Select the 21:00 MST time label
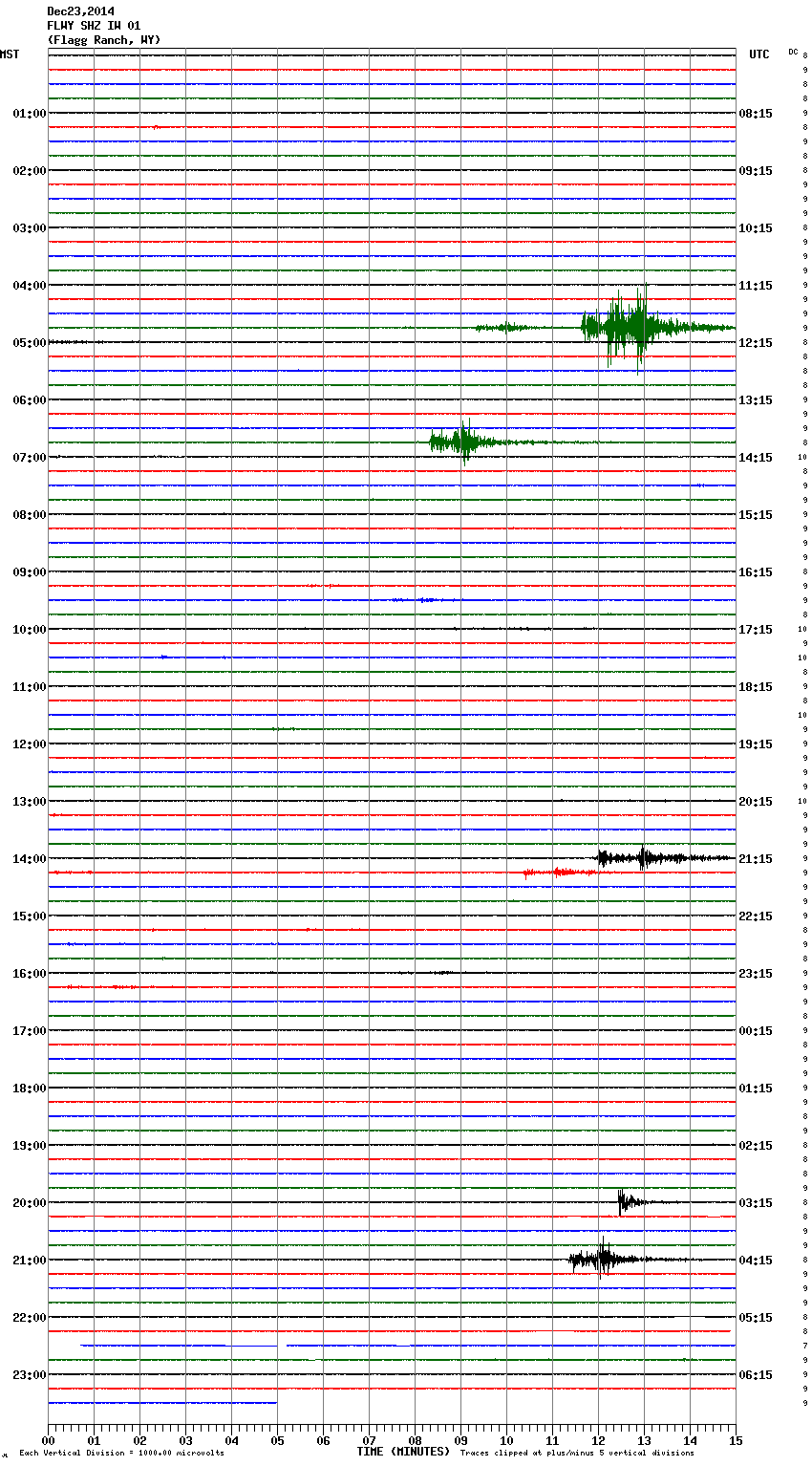This screenshot has width=812, height=1466. point(29,1261)
